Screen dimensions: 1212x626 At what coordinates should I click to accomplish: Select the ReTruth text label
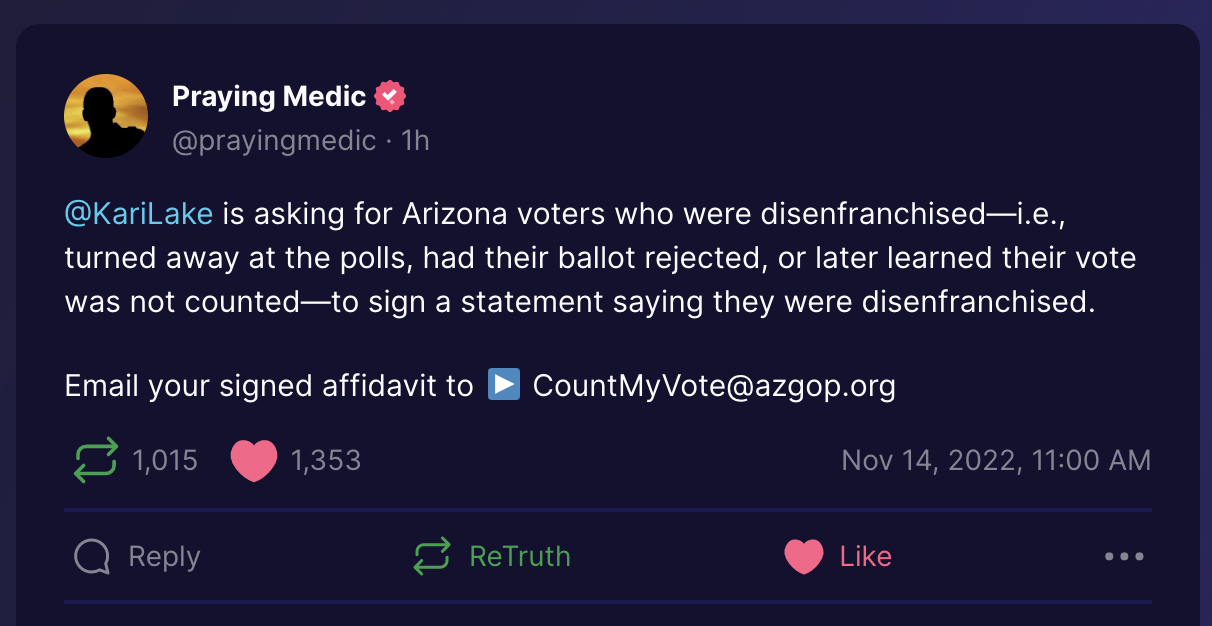(520, 556)
